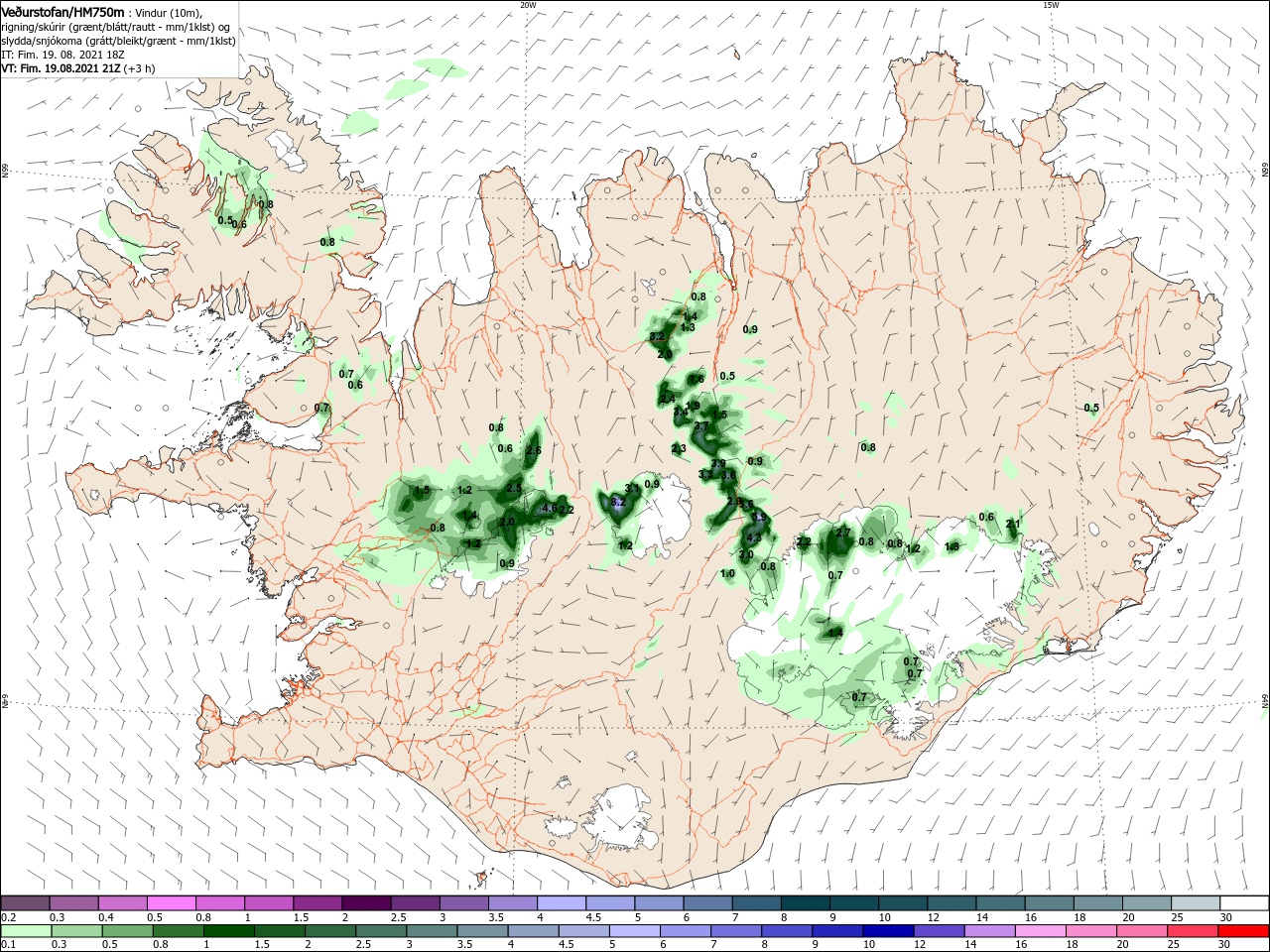Pick the dark teal swatch at snow value 8
This screenshot has height=952, width=1270.
805,903
